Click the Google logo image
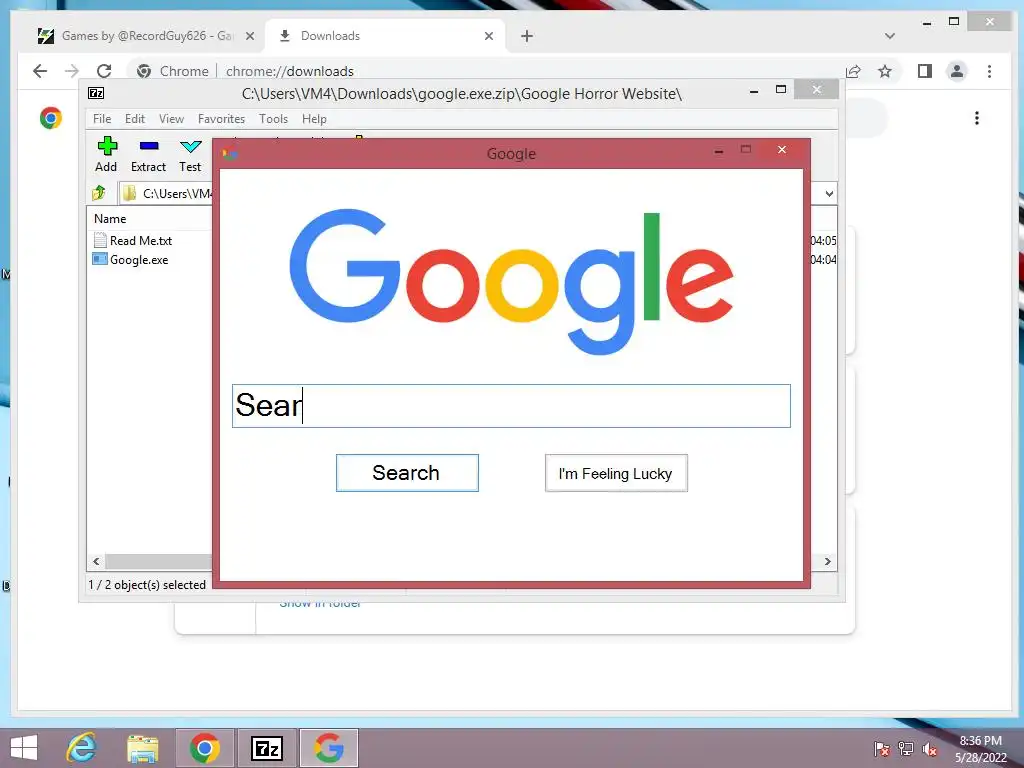1024x768 pixels. 511,281
